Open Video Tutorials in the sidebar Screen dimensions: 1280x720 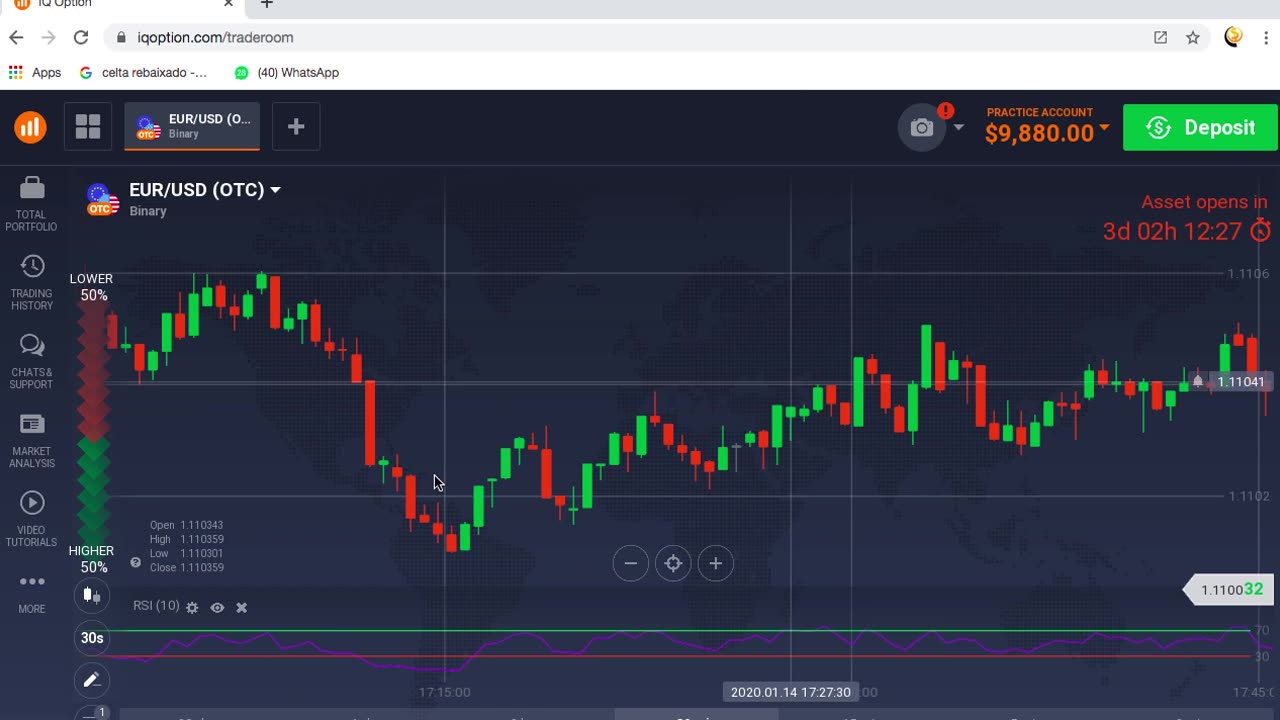pos(32,520)
